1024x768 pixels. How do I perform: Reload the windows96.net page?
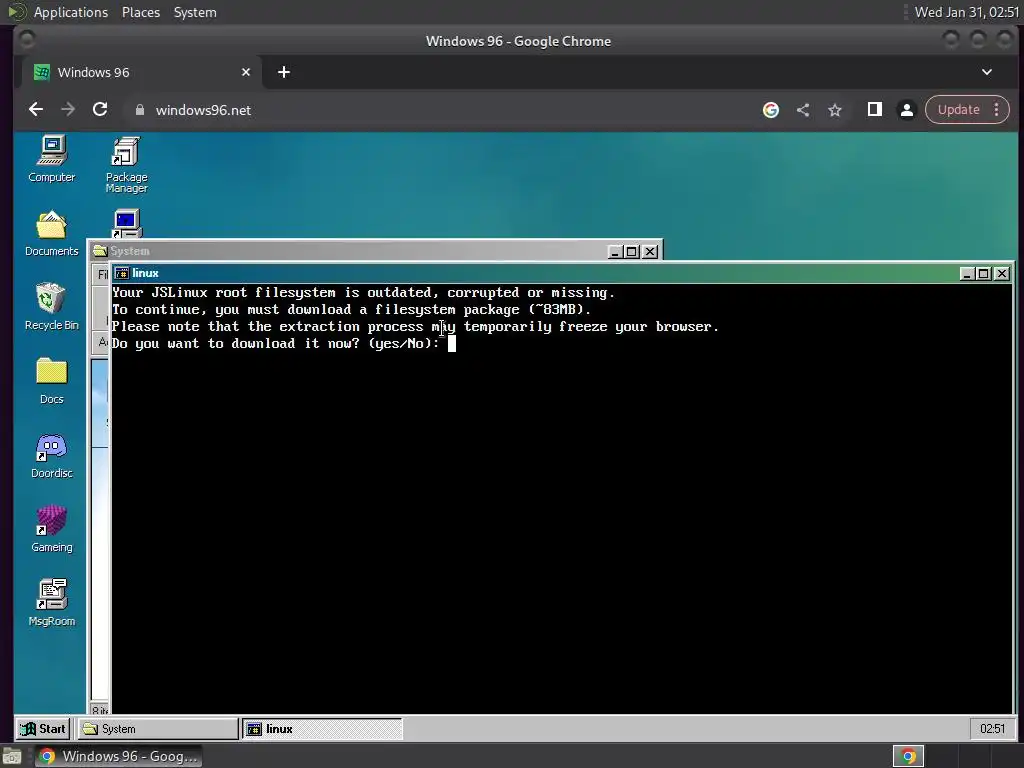[x=100, y=110]
